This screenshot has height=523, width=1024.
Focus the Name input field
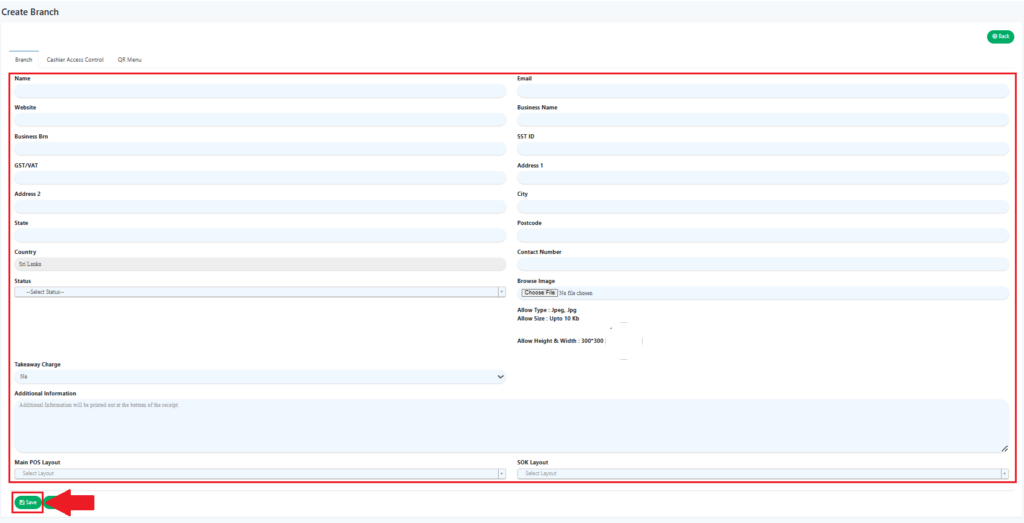260,91
